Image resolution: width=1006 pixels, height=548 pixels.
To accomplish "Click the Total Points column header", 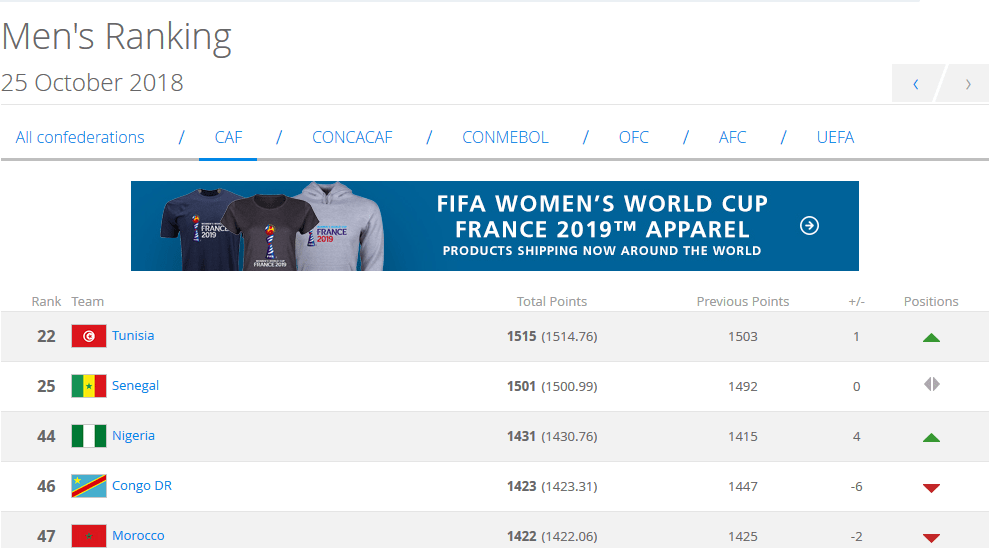I will pos(551,301).
